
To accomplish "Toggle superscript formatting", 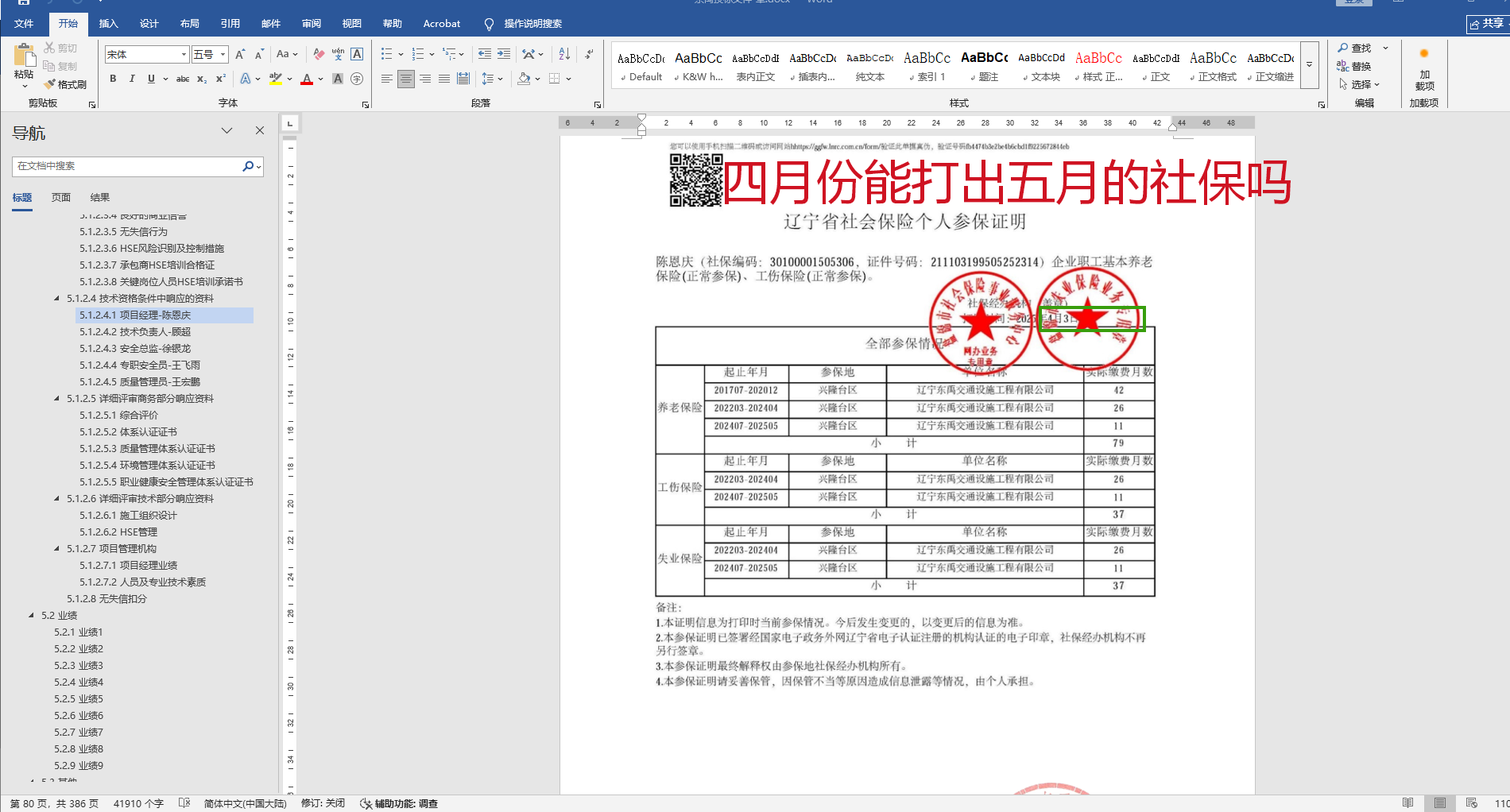I will click(x=221, y=79).
